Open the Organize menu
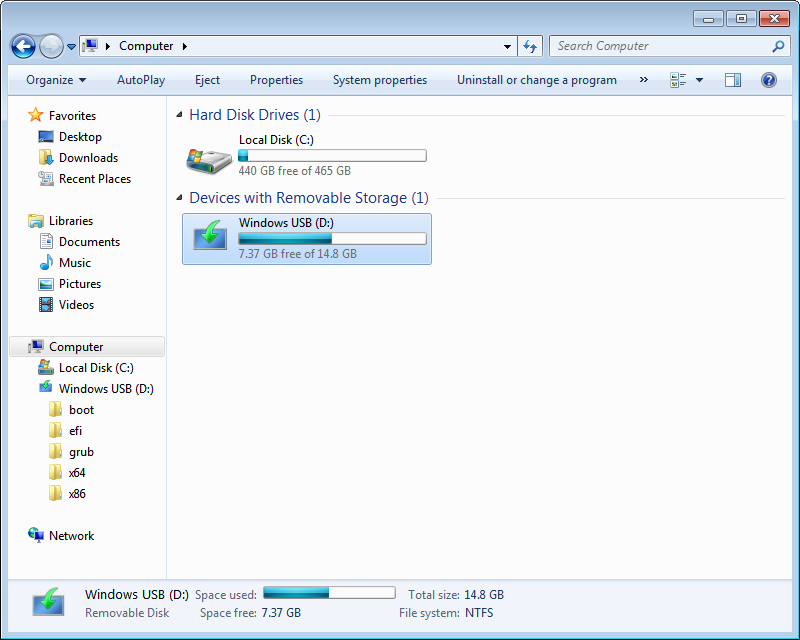The width and height of the screenshot is (800, 640). point(56,80)
